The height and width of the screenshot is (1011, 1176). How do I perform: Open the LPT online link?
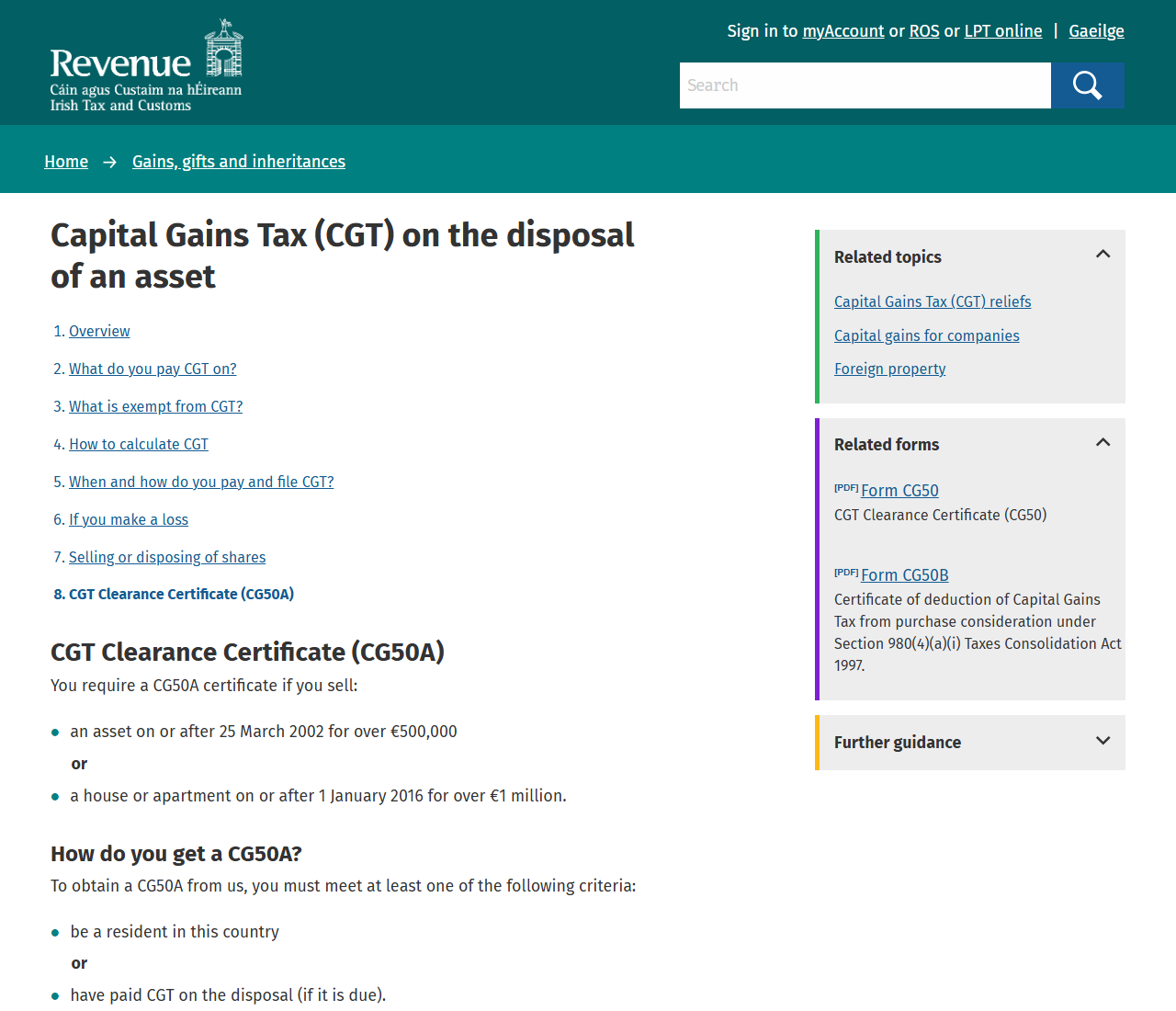[x=1003, y=31]
